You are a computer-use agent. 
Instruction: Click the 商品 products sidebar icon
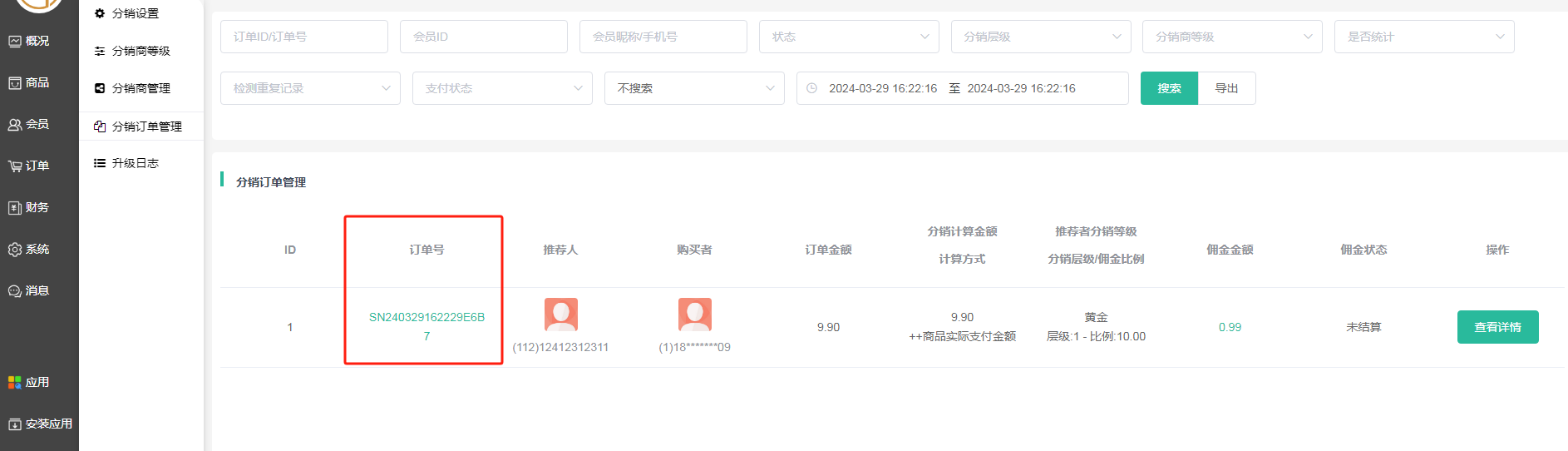(15, 83)
